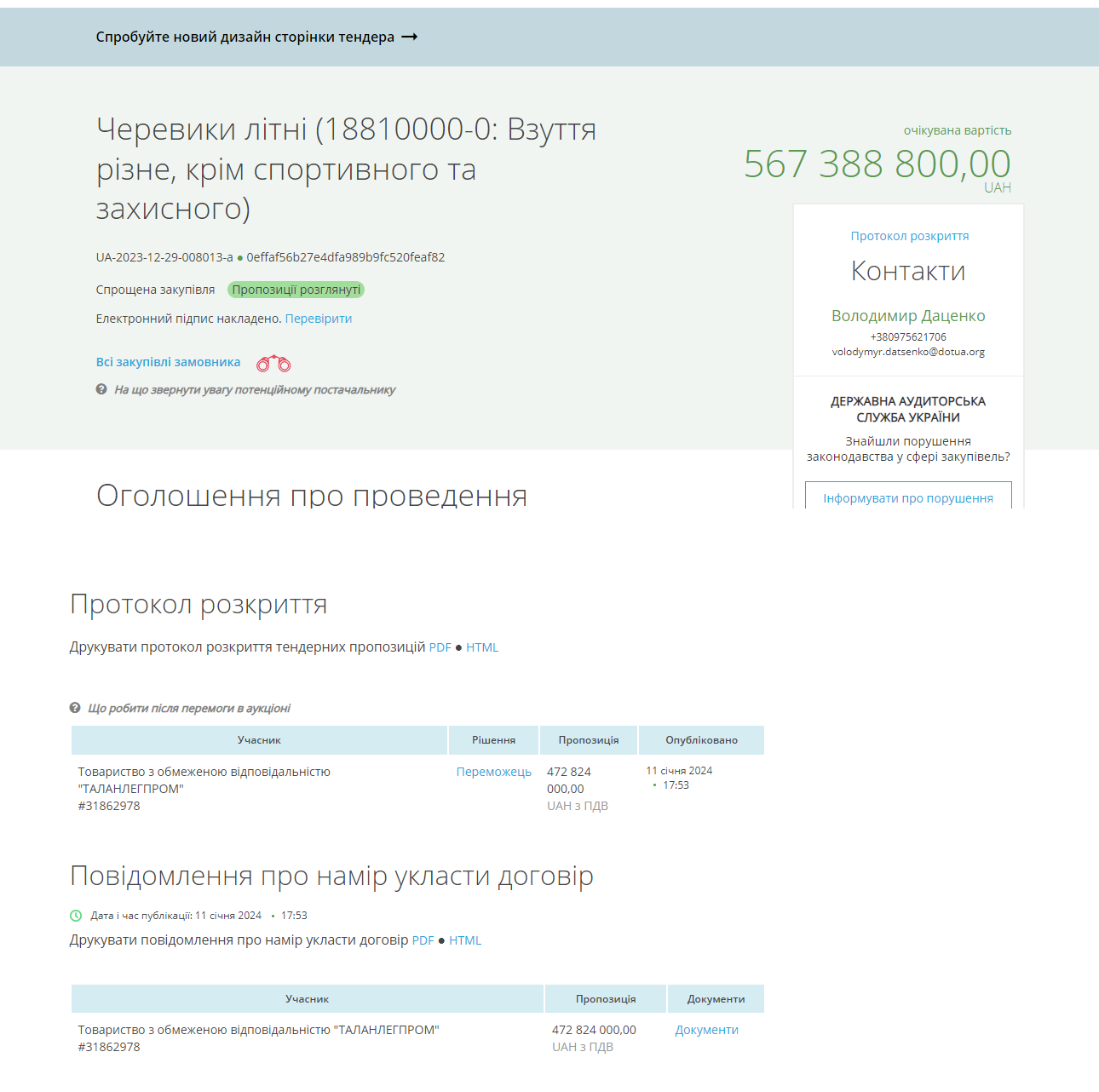This screenshot has width=1099, height=1092.
Task: Click the bid amount 472 824 000,00 in the protocol table
Action: tap(569, 780)
